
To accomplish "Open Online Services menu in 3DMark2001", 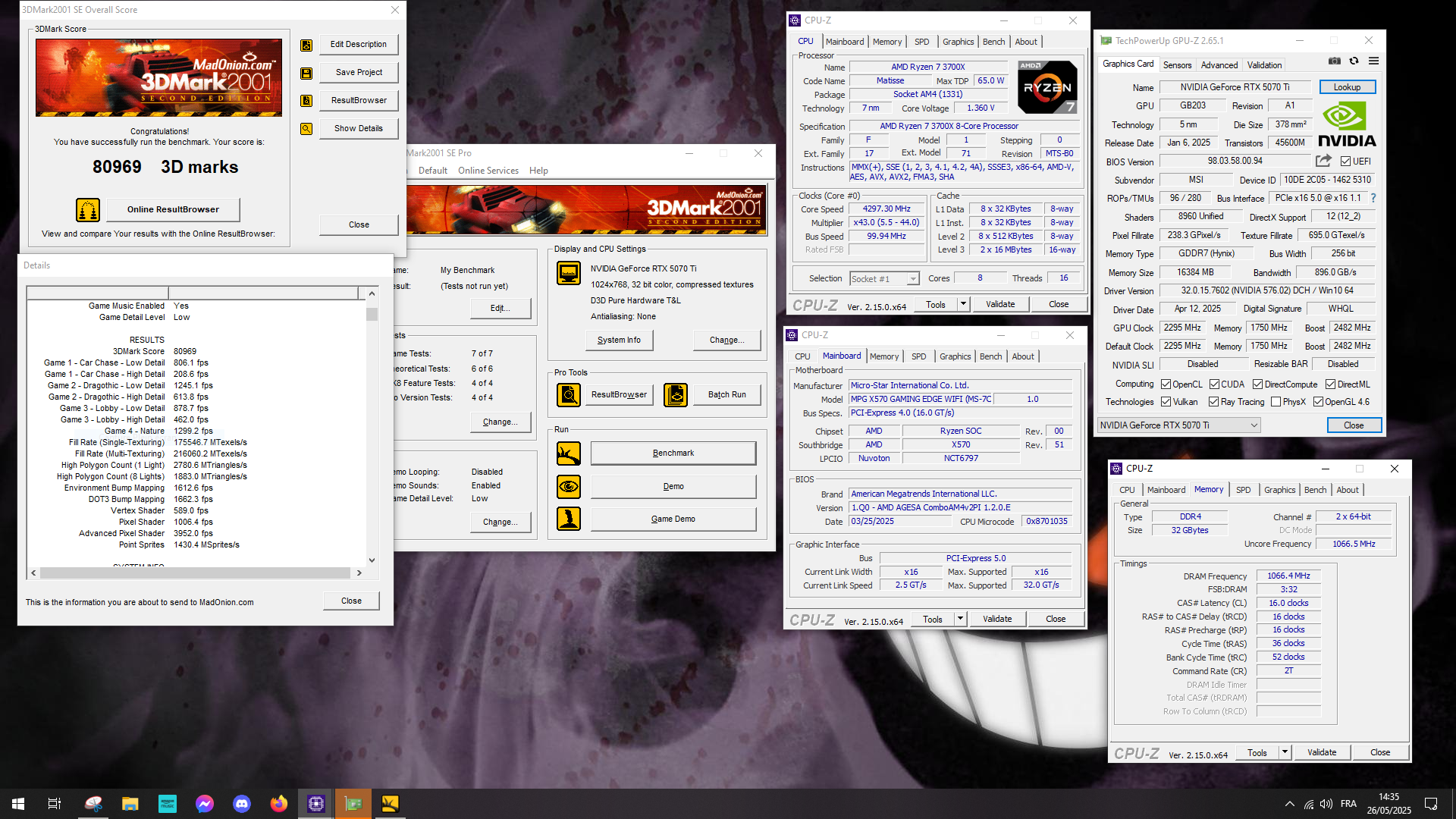I will 488,171.
